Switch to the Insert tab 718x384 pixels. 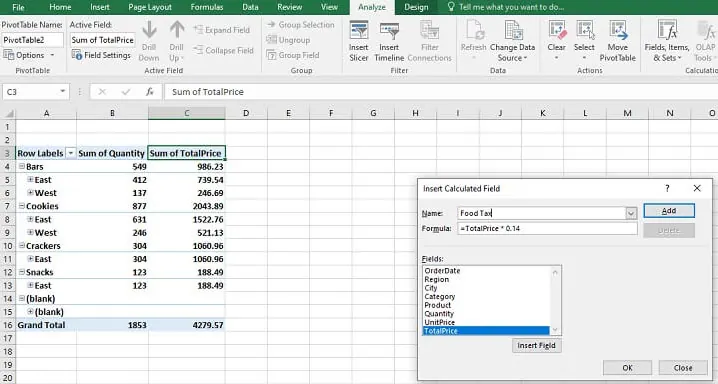(x=100, y=7)
